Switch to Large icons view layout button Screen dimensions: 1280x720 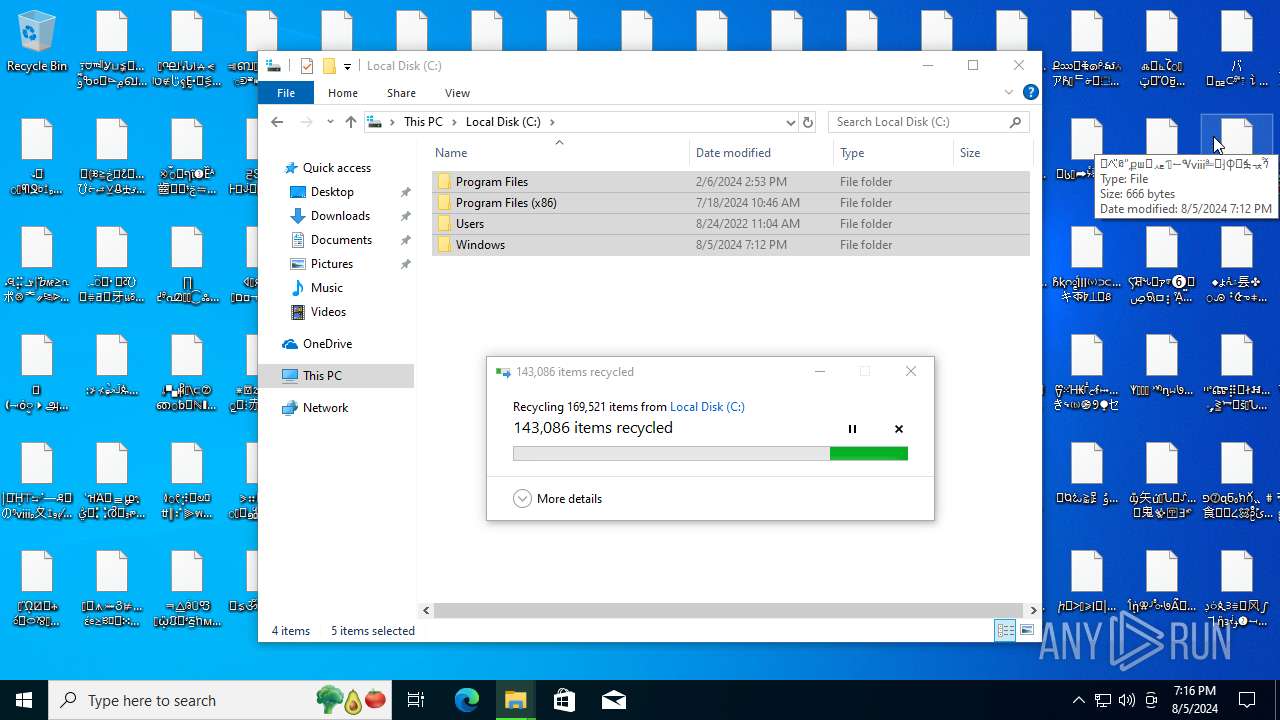[x=1027, y=630]
